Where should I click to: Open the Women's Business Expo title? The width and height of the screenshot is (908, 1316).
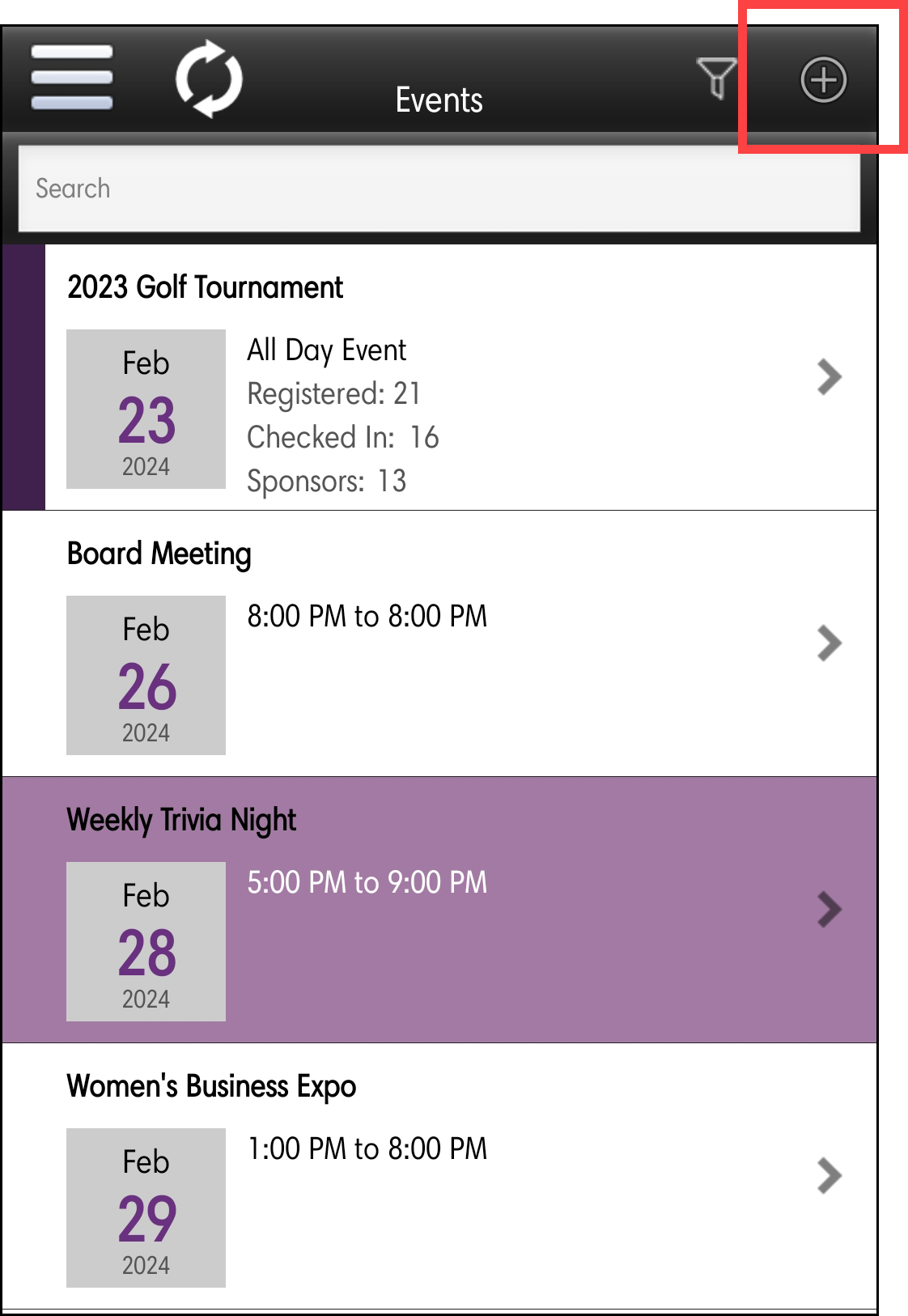(211, 1086)
